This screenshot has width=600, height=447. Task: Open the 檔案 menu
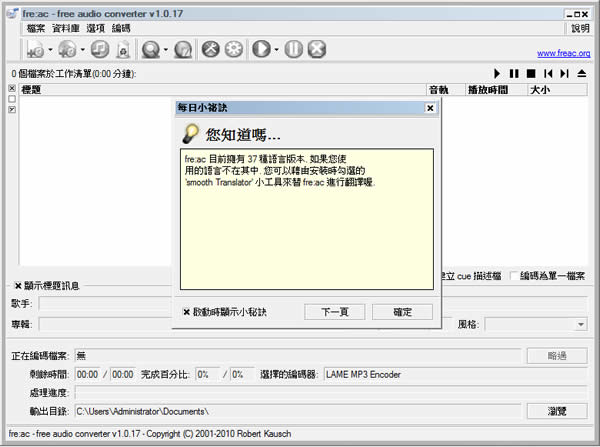(36, 28)
